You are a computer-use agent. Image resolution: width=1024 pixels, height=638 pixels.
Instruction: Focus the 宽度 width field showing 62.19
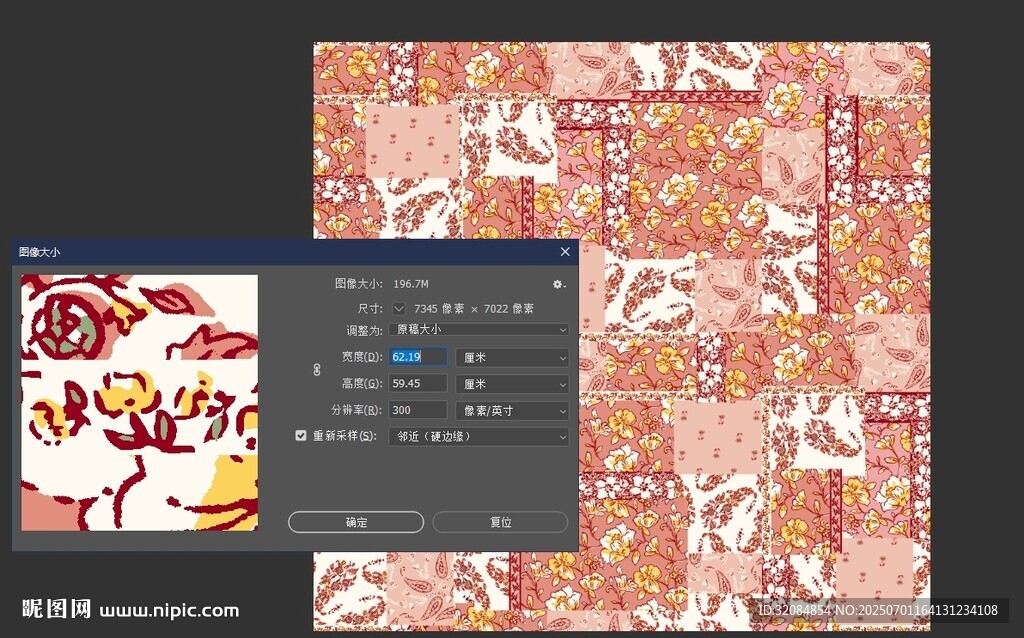coord(417,357)
